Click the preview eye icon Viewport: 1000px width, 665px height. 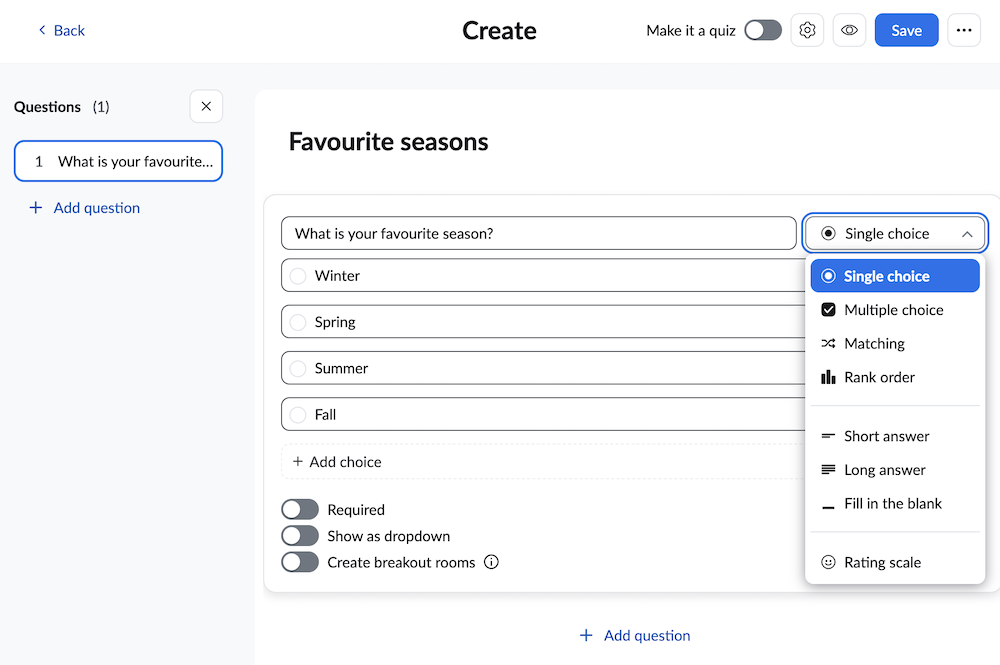coord(850,30)
